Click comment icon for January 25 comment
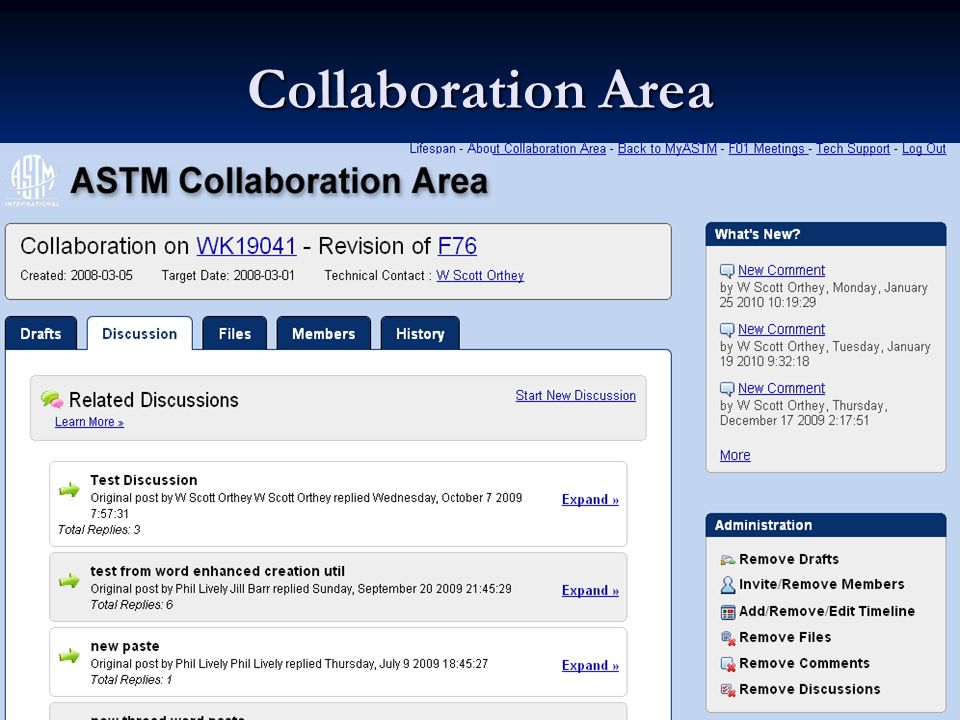The height and width of the screenshot is (720, 960). point(727,271)
